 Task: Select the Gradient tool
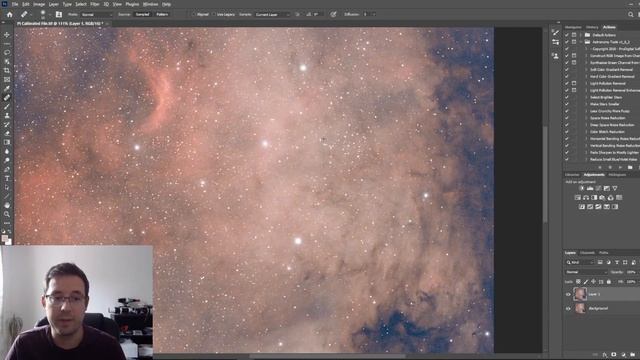(x=7, y=142)
